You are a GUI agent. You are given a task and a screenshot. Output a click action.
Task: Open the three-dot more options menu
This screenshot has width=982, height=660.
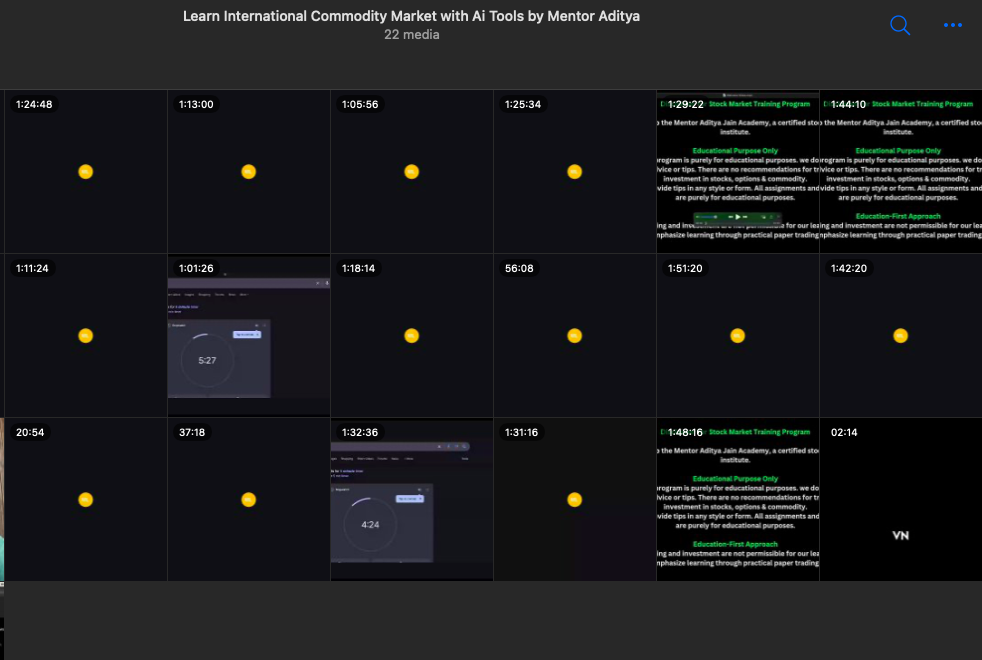[x=952, y=26]
